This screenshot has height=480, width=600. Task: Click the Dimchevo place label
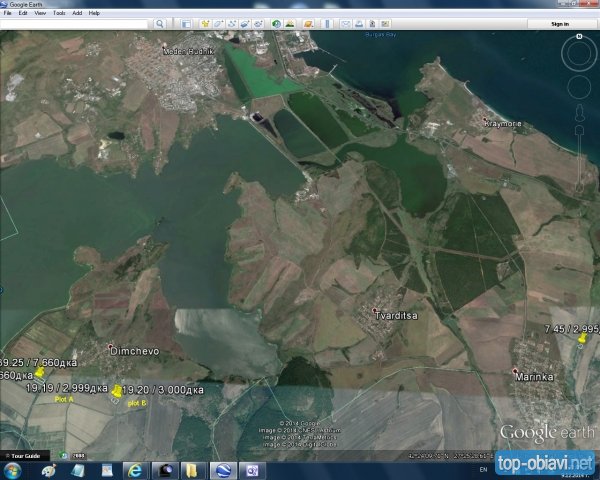coord(134,351)
